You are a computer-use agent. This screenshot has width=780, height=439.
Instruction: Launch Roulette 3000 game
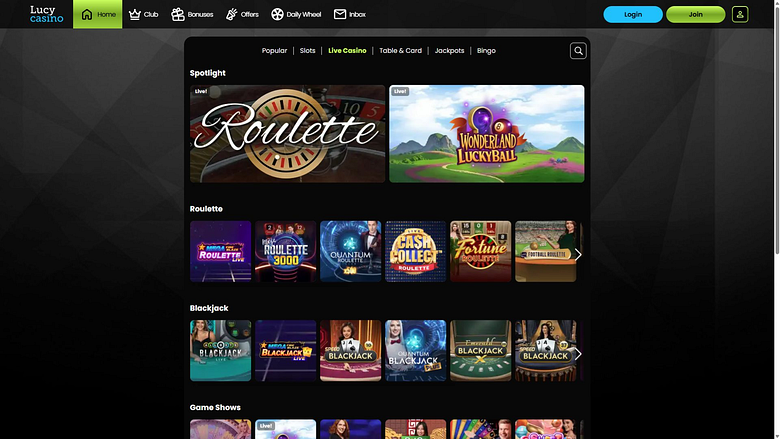tap(286, 251)
